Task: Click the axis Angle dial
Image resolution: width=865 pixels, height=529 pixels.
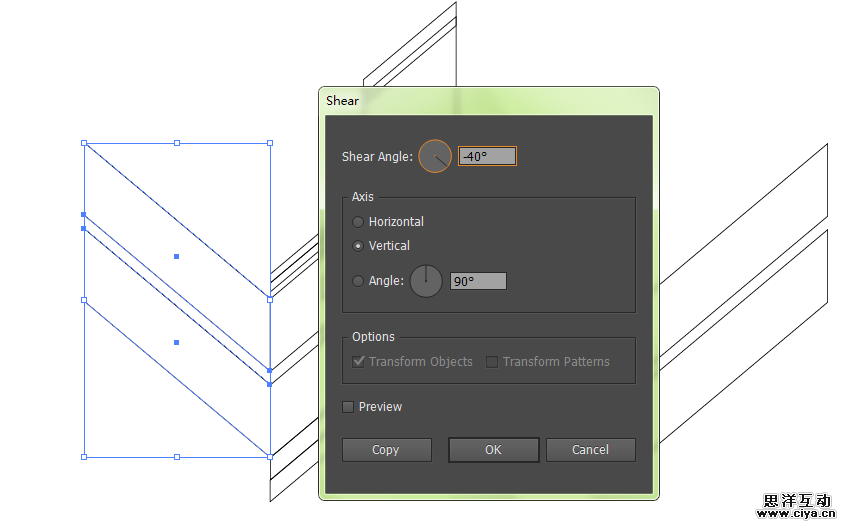Action: [x=426, y=281]
